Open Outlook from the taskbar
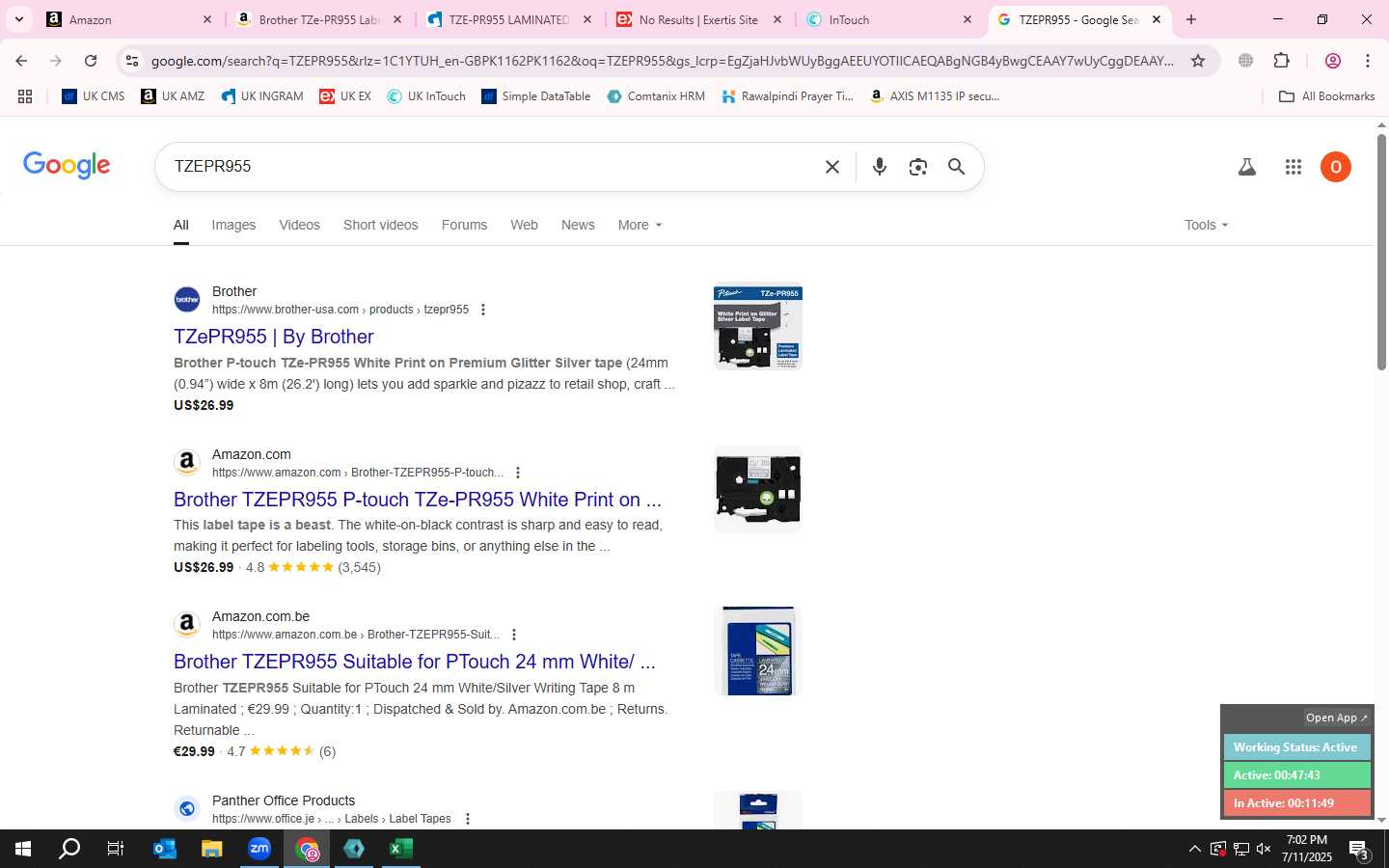This screenshot has height=868, width=1389. (x=165, y=849)
